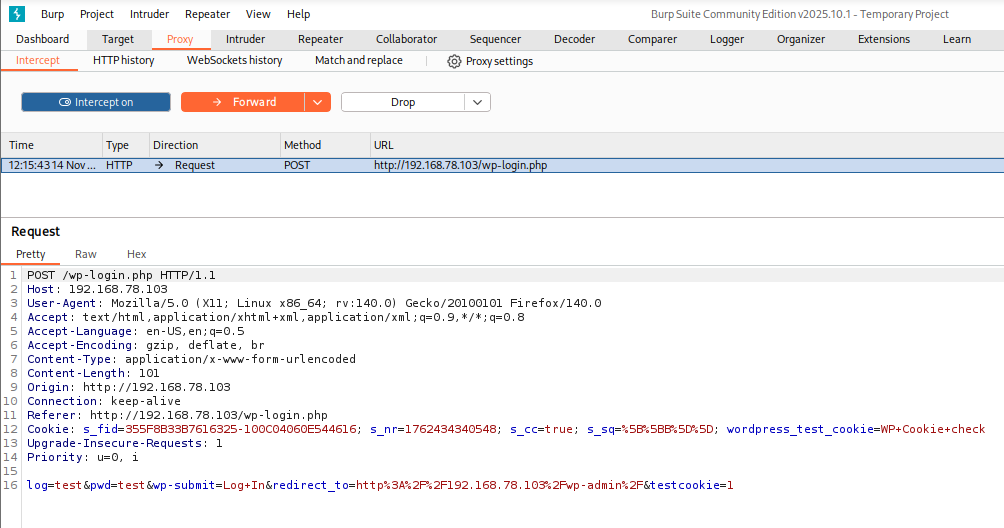The width and height of the screenshot is (1004, 528).
Task: Click the Drop button
Action: tap(403, 102)
